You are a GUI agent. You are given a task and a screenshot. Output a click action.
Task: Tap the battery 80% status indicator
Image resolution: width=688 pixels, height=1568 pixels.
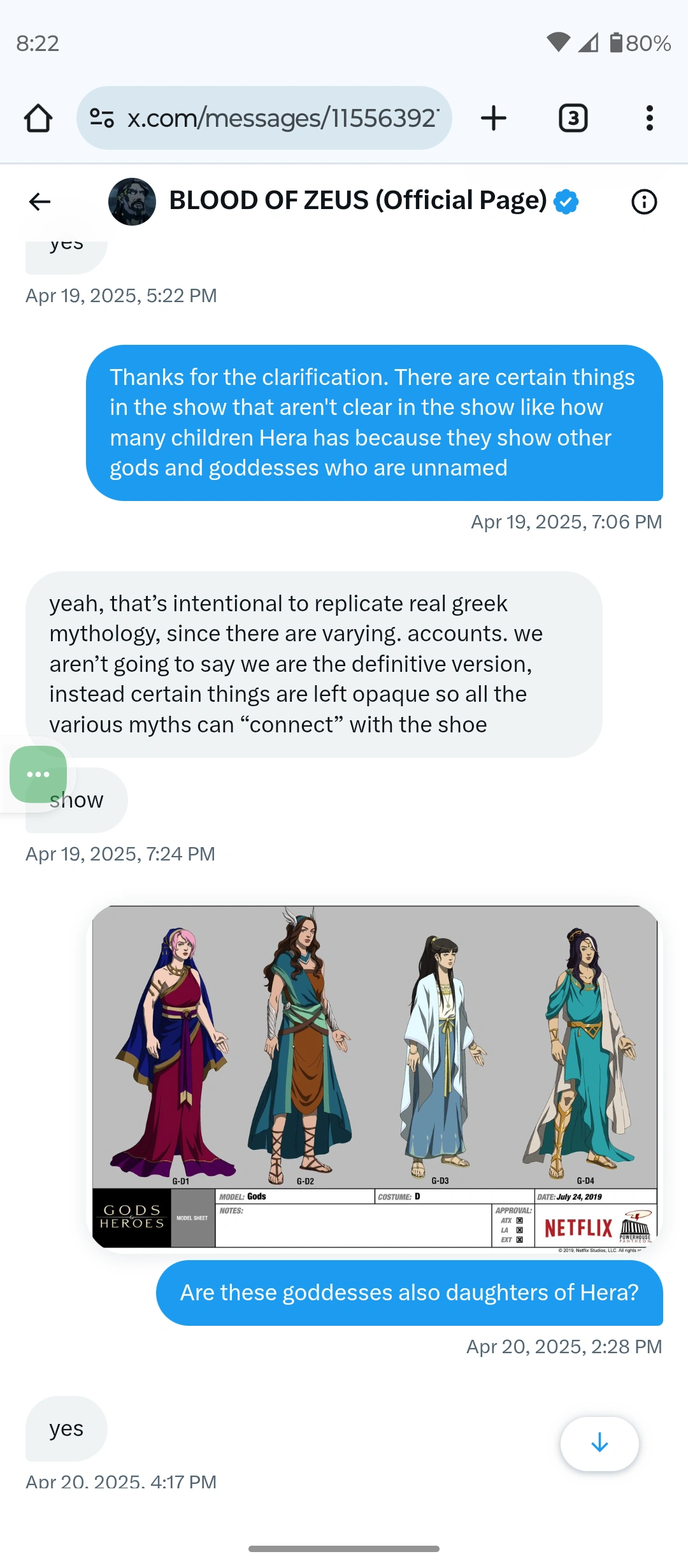pyautogui.click(x=640, y=43)
